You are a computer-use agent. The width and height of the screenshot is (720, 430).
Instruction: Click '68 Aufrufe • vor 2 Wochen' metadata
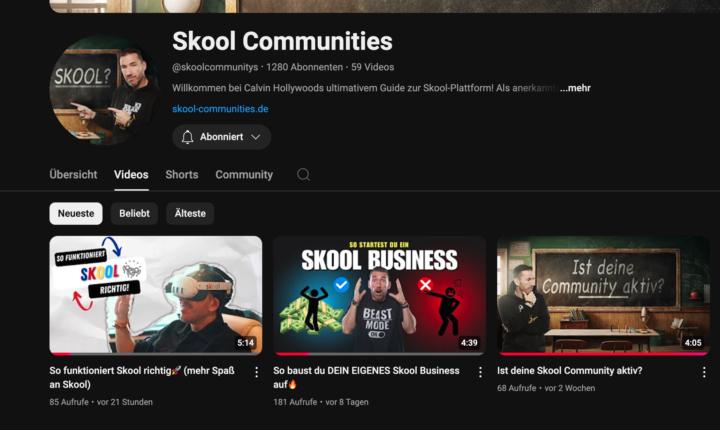pyautogui.click(x=546, y=388)
